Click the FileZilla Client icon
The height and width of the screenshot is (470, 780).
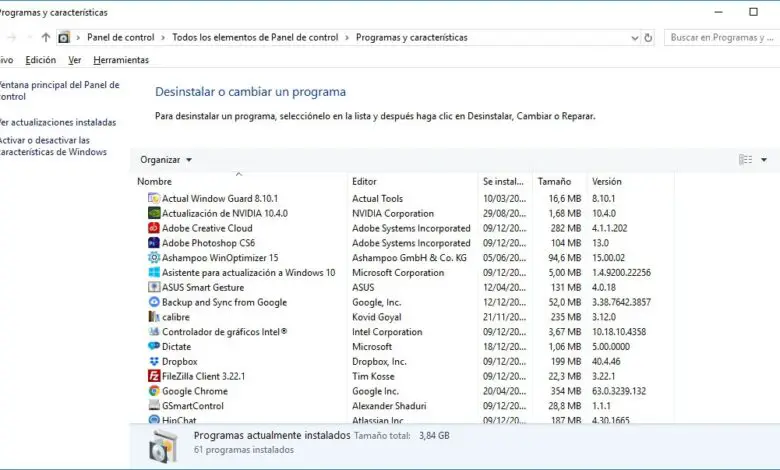(x=154, y=376)
